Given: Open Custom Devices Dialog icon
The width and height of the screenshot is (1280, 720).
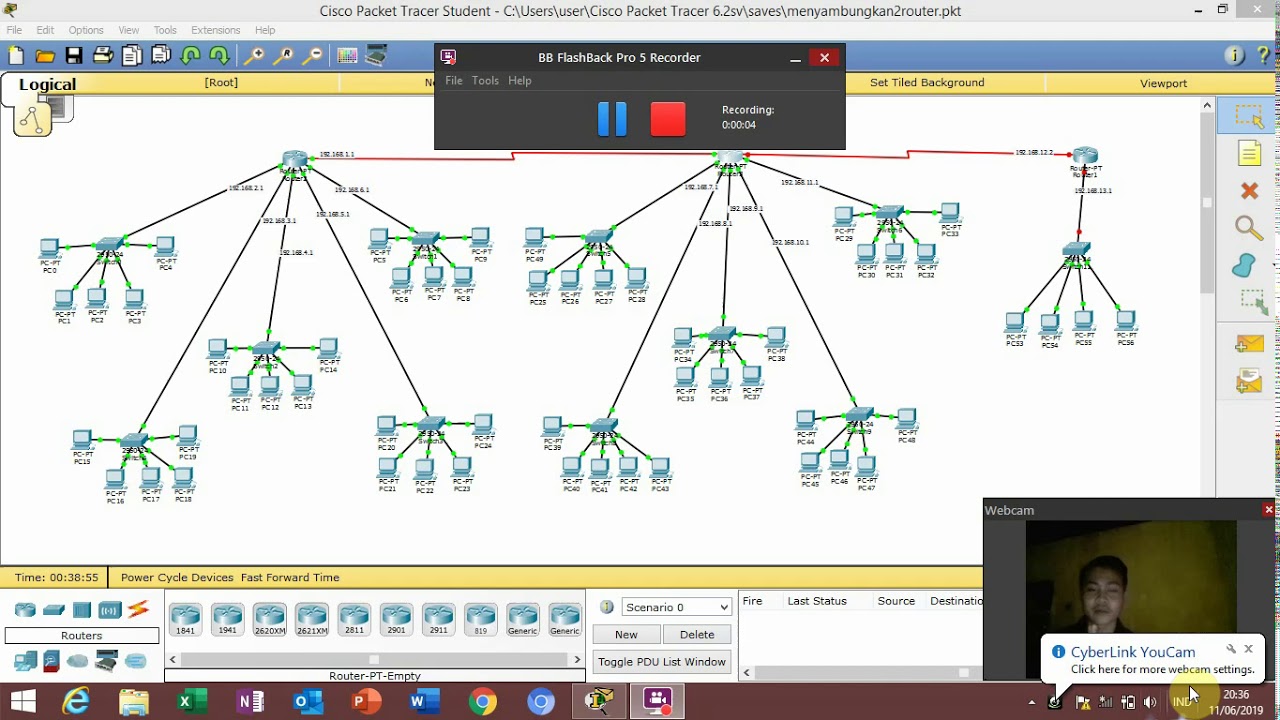Looking at the screenshot, I should point(376,56).
